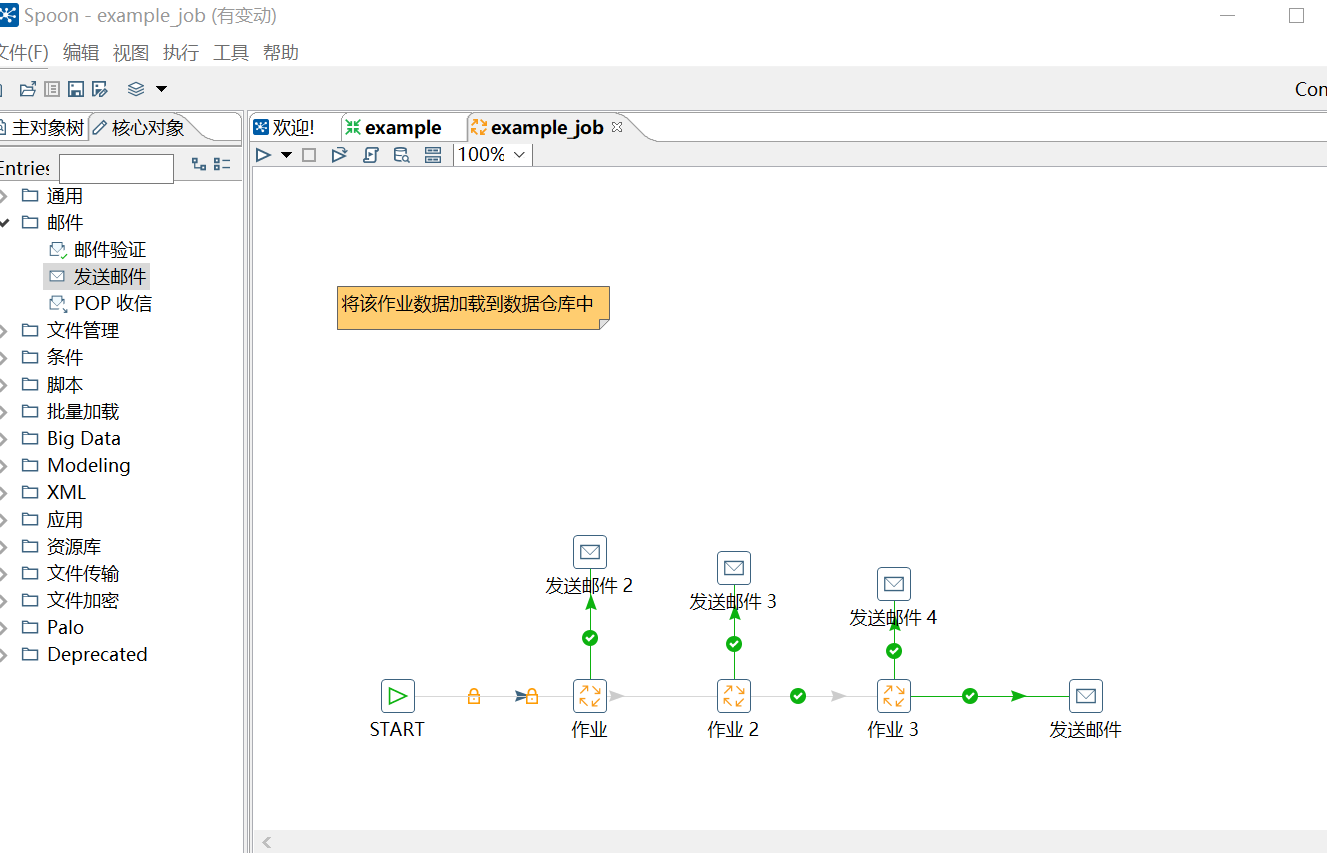The height and width of the screenshot is (853, 1327).
Task: Open the 视图 menu
Action: click(x=131, y=53)
